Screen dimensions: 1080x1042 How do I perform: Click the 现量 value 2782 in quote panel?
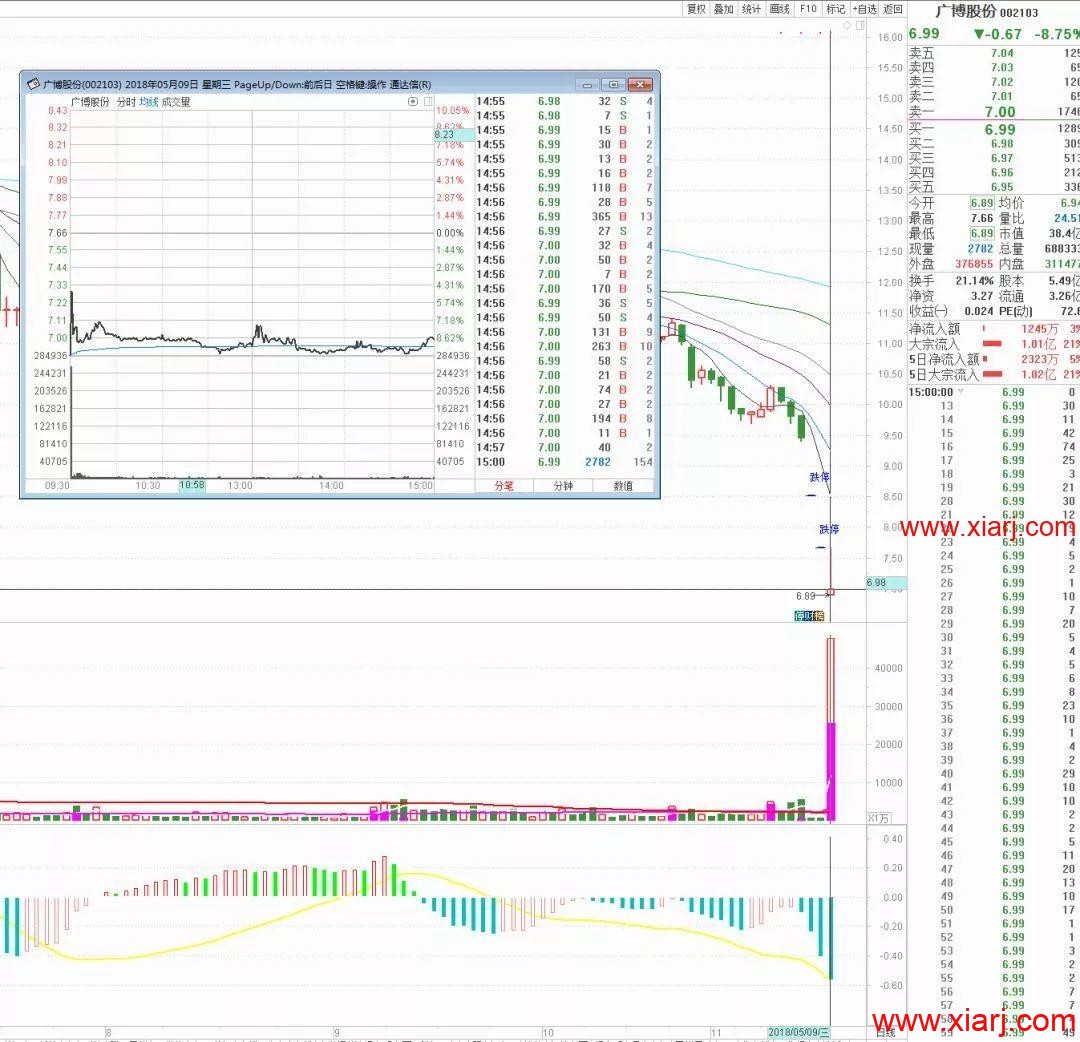click(x=980, y=249)
